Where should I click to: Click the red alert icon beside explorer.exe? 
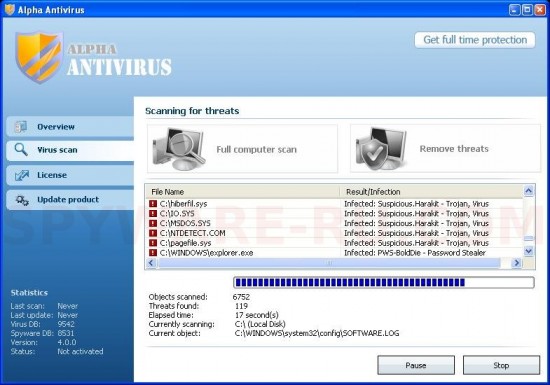point(153,252)
